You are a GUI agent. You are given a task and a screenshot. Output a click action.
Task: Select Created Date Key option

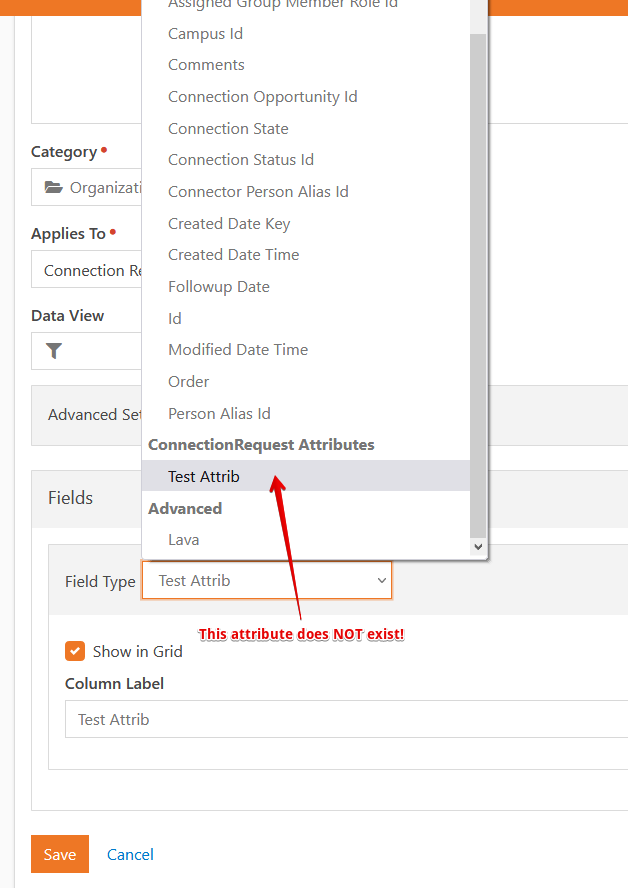(306, 224)
